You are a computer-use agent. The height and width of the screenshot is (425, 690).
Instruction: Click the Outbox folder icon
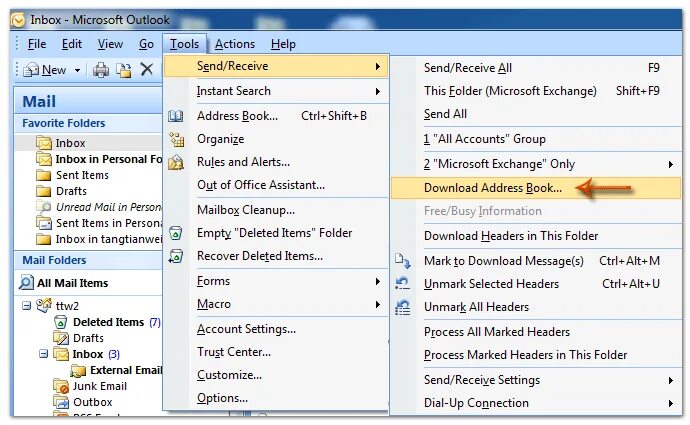(x=61, y=402)
